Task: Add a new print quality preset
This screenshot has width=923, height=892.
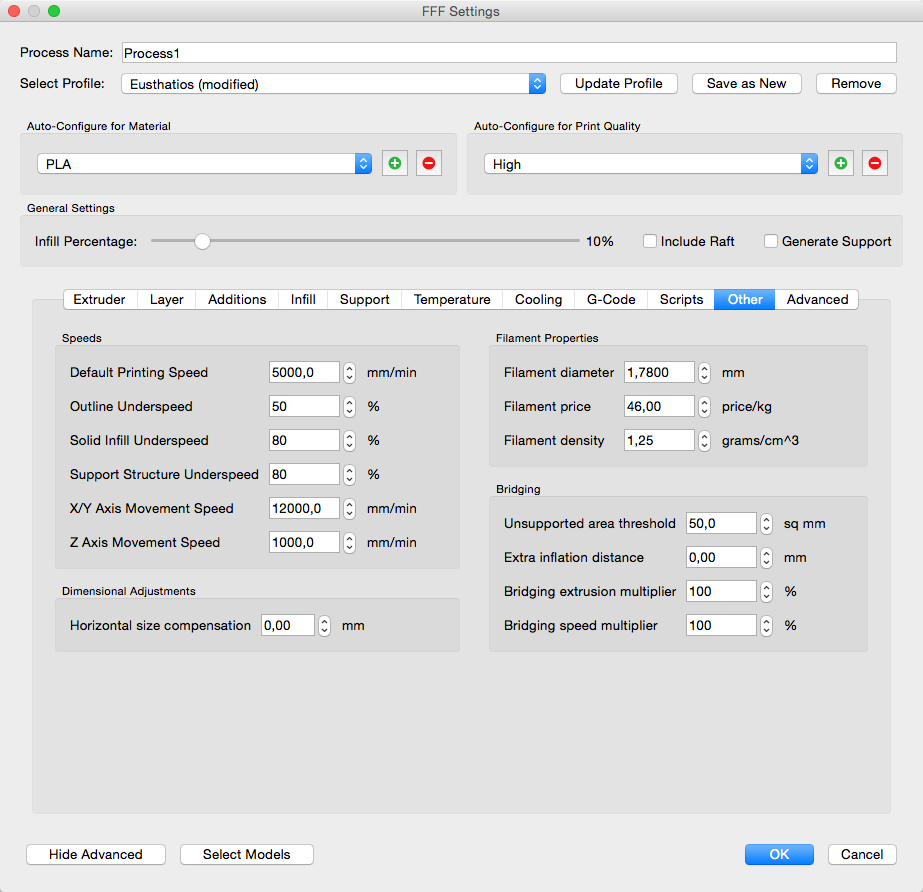Action: (841, 164)
